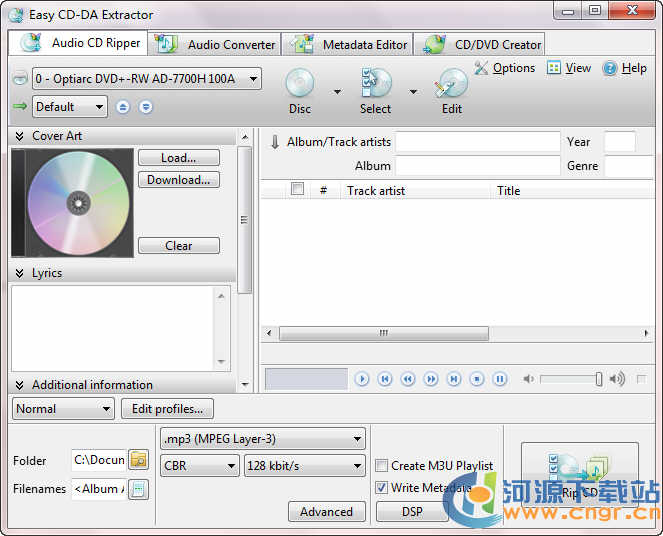The height and width of the screenshot is (536, 663).
Task: Open the Select button dropdown arrow
Action: (x=414, y=91)
